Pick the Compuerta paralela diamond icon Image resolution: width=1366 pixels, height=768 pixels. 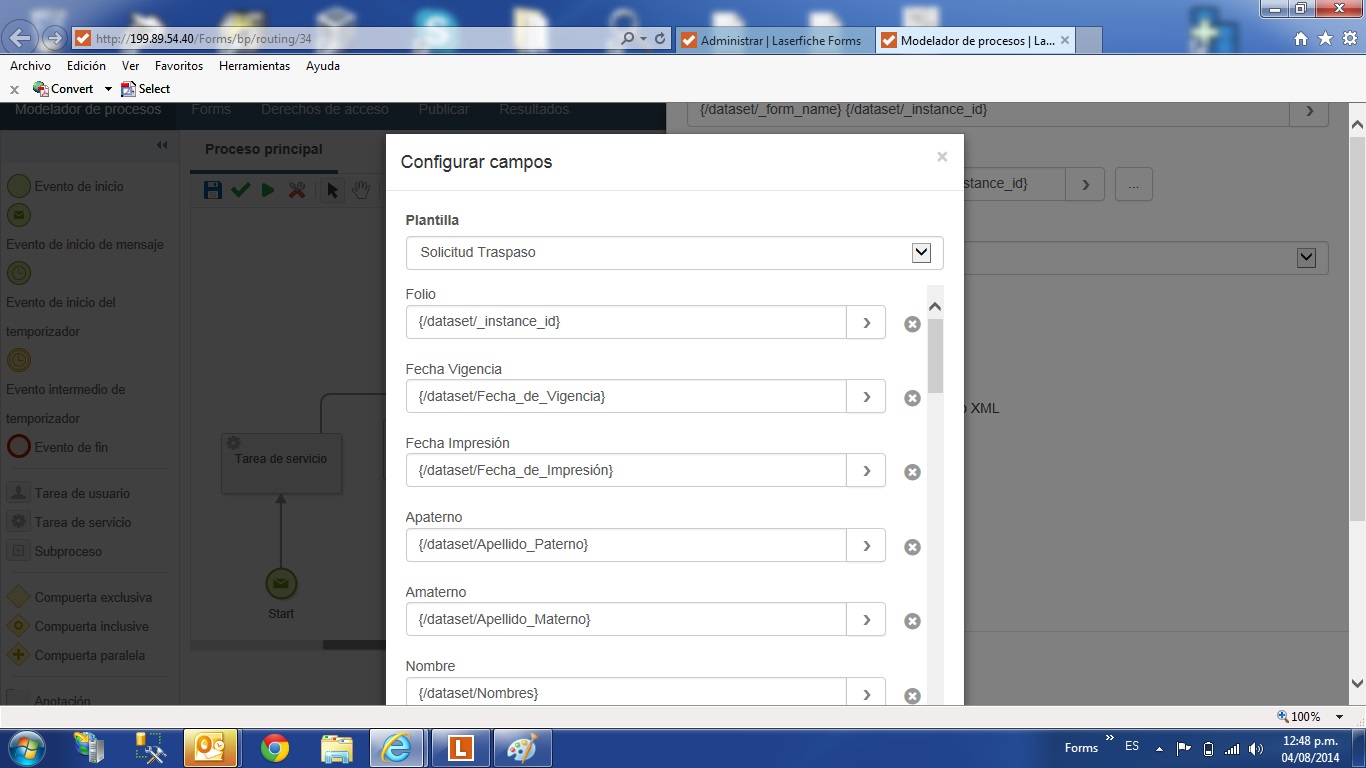[18, 655]
